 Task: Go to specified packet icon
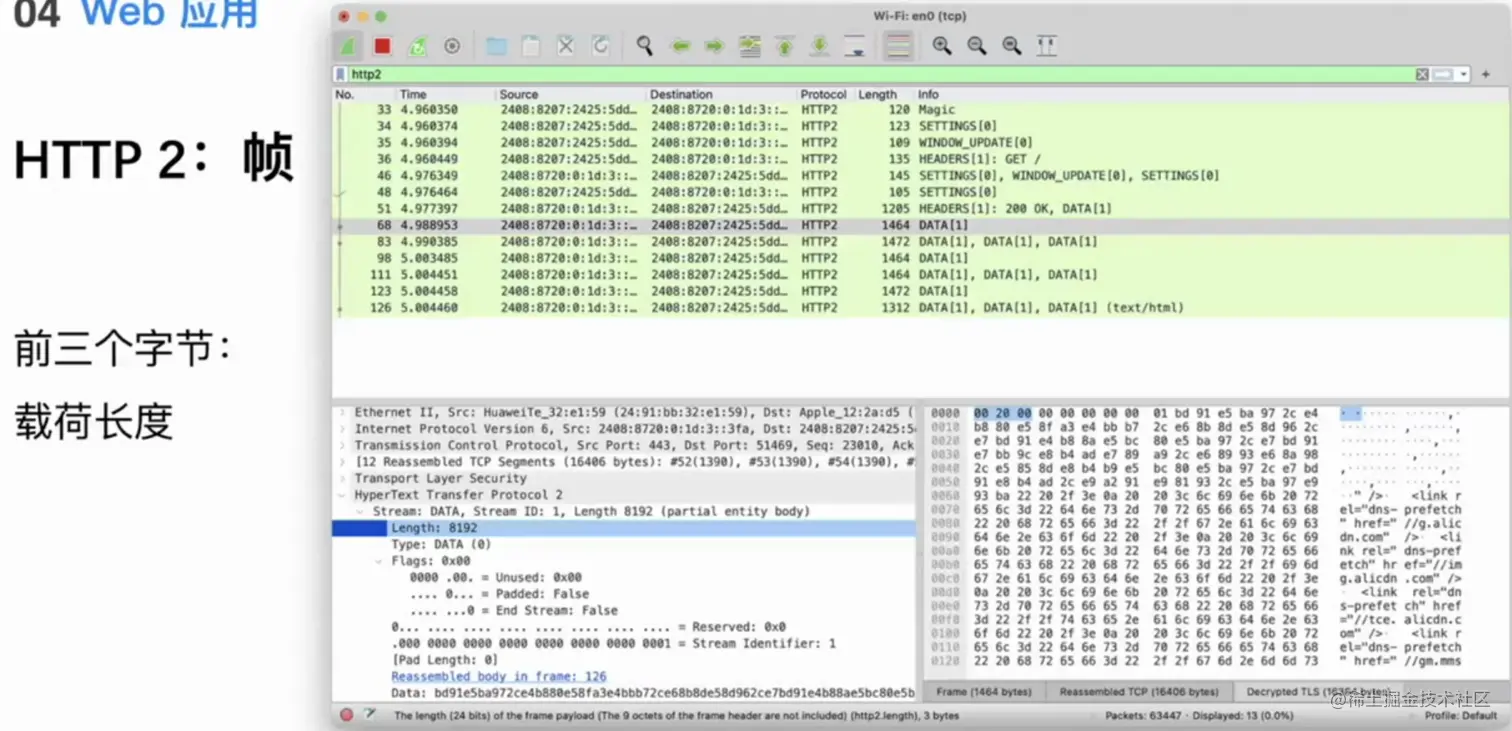click(750, 46)
